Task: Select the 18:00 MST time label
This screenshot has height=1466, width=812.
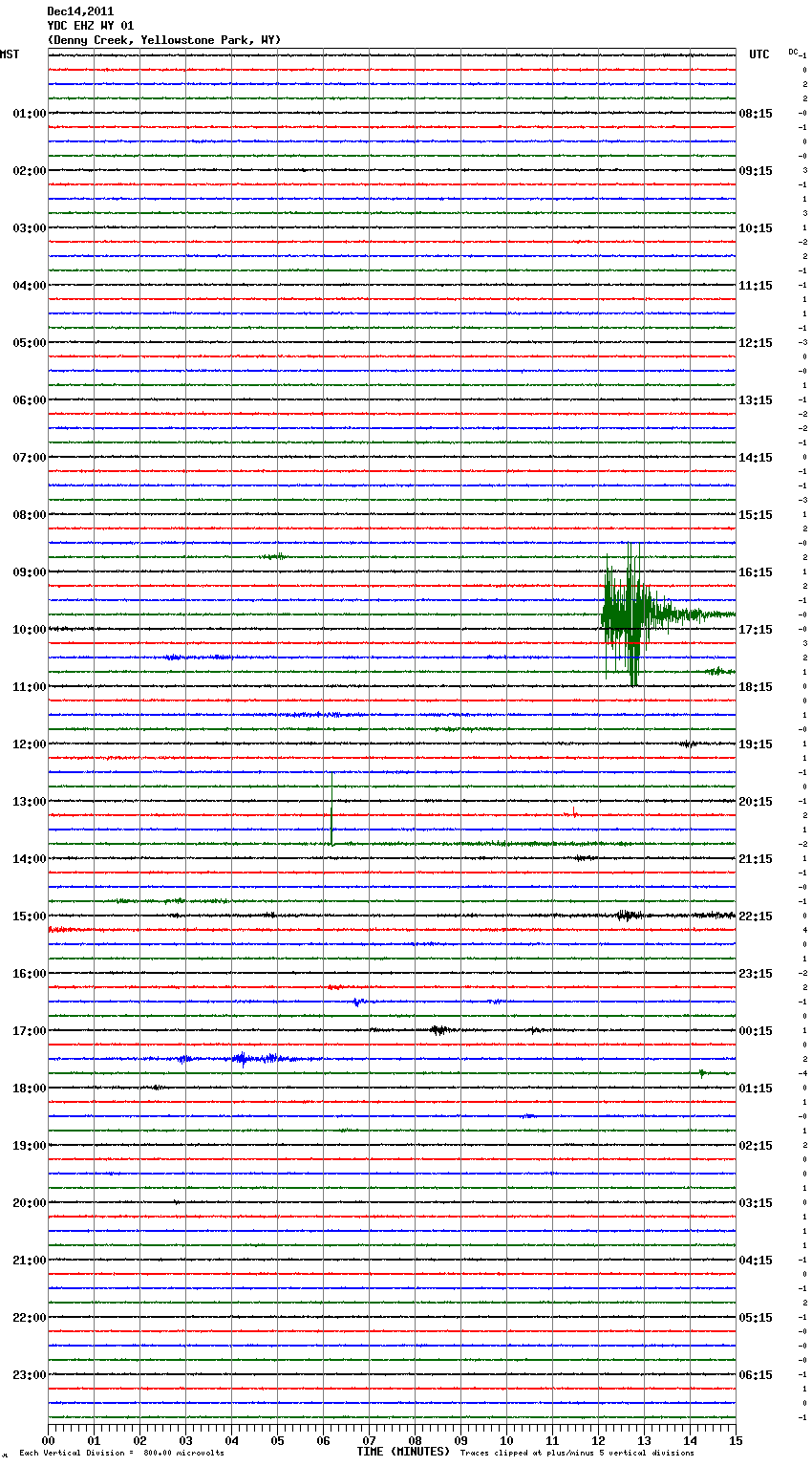Action: [x=29, y=1089]
